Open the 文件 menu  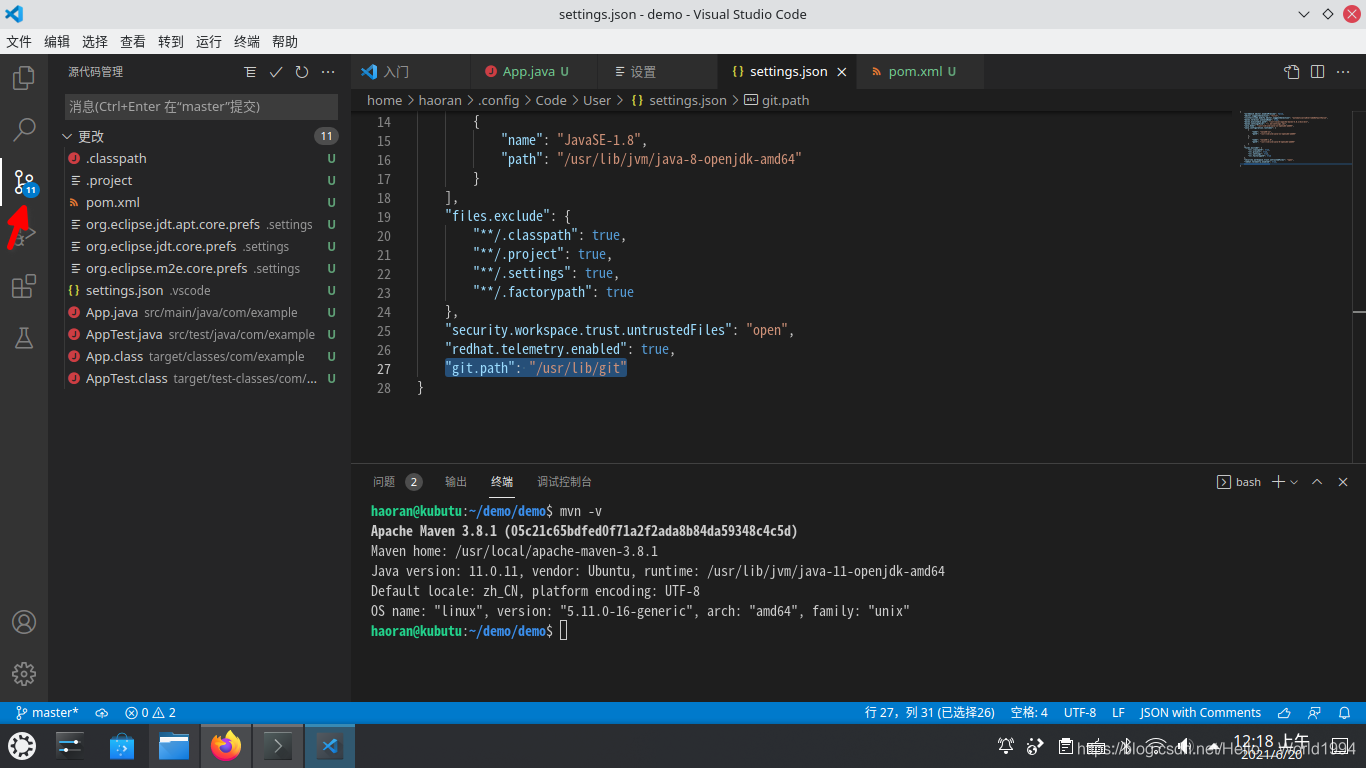point(19,42)
